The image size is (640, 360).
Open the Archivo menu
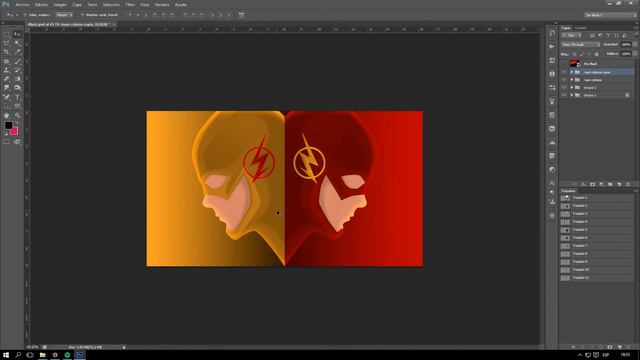point(22,5)
